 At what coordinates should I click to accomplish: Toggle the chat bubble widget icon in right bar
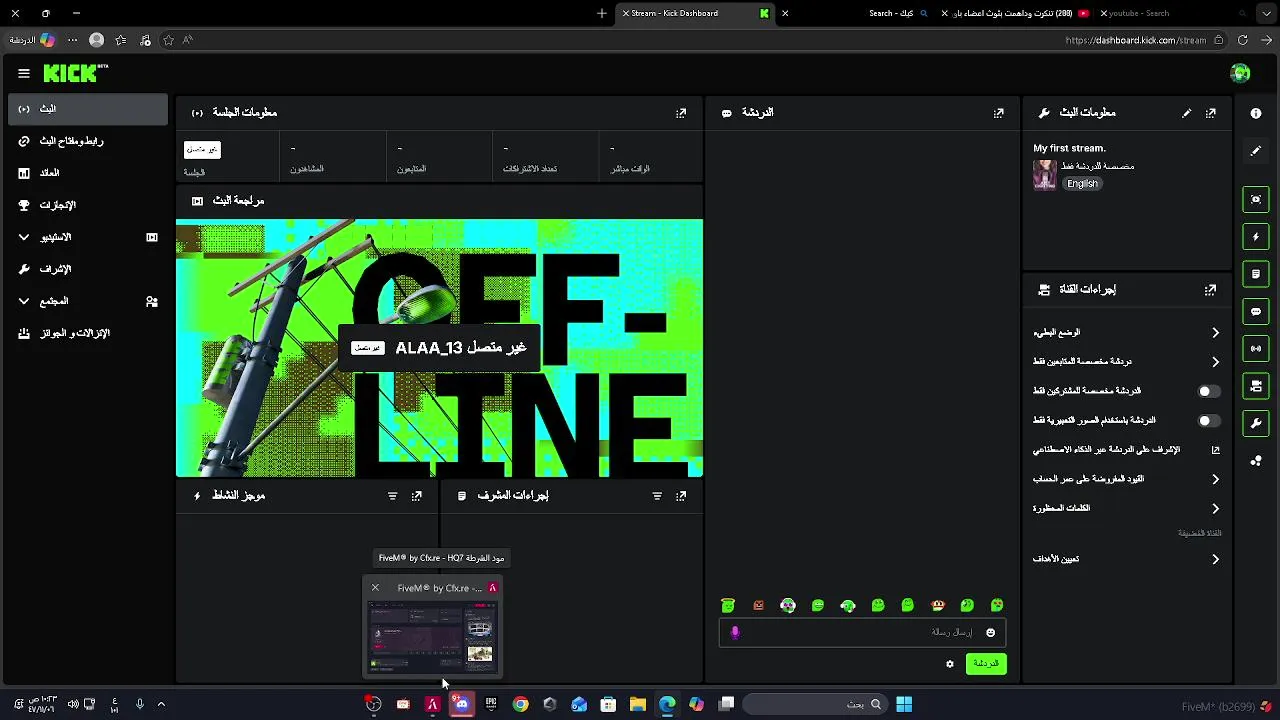pos(1256,311)
